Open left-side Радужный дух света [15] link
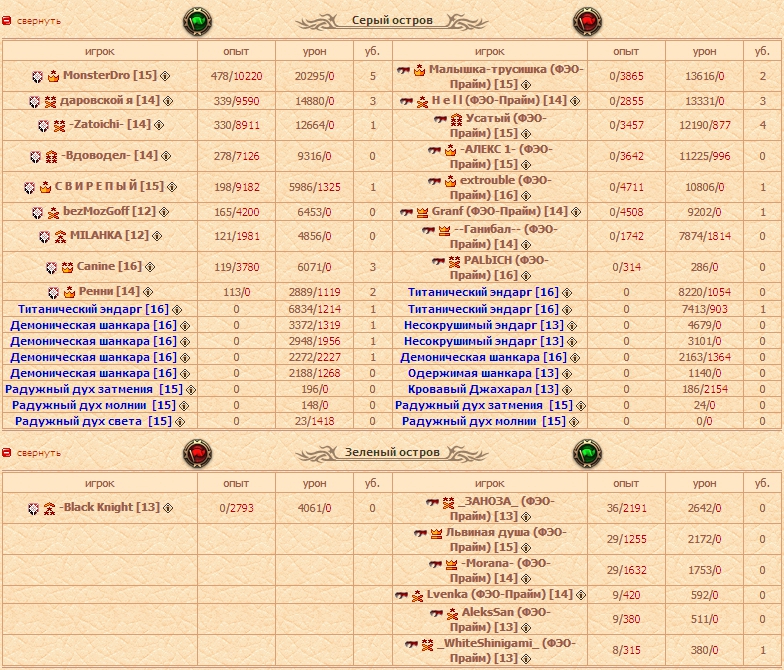This screenshot has height=670, width=784. pos(94,422)
